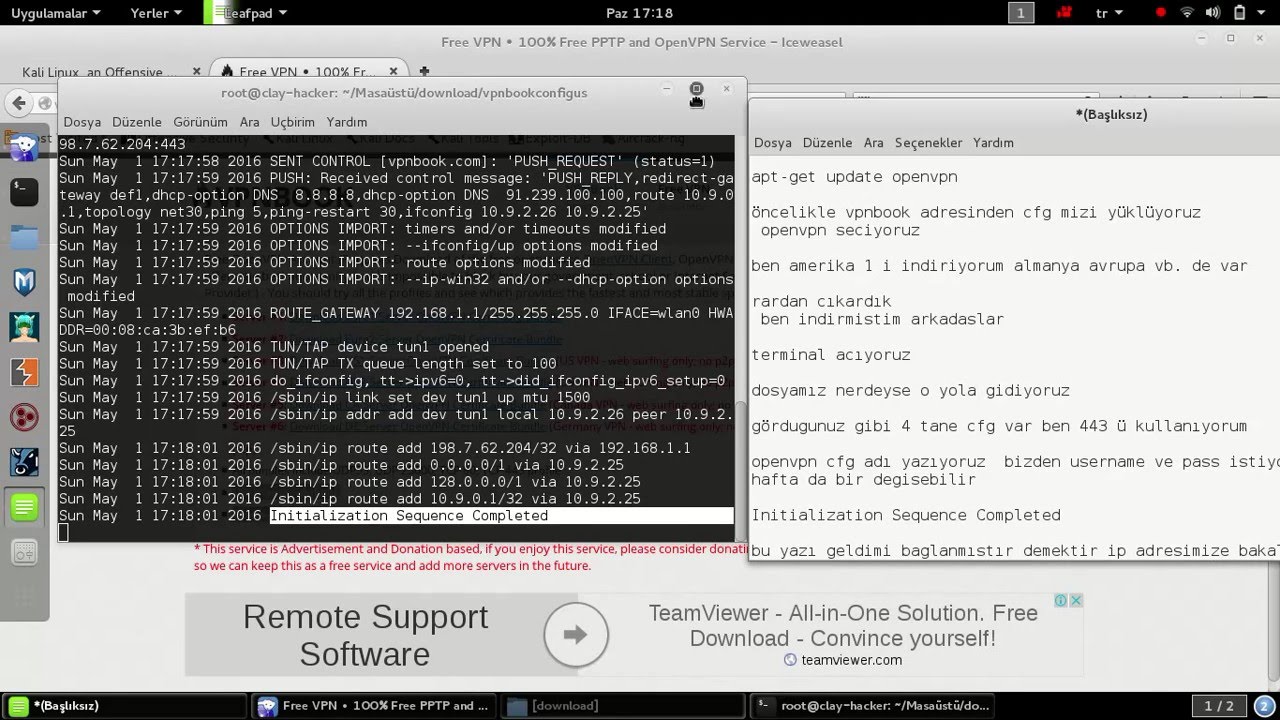The width and height of the screenshot is (1280, 720).
Task: Open Leafpad Düzenle menu
Action: (827, 143)
